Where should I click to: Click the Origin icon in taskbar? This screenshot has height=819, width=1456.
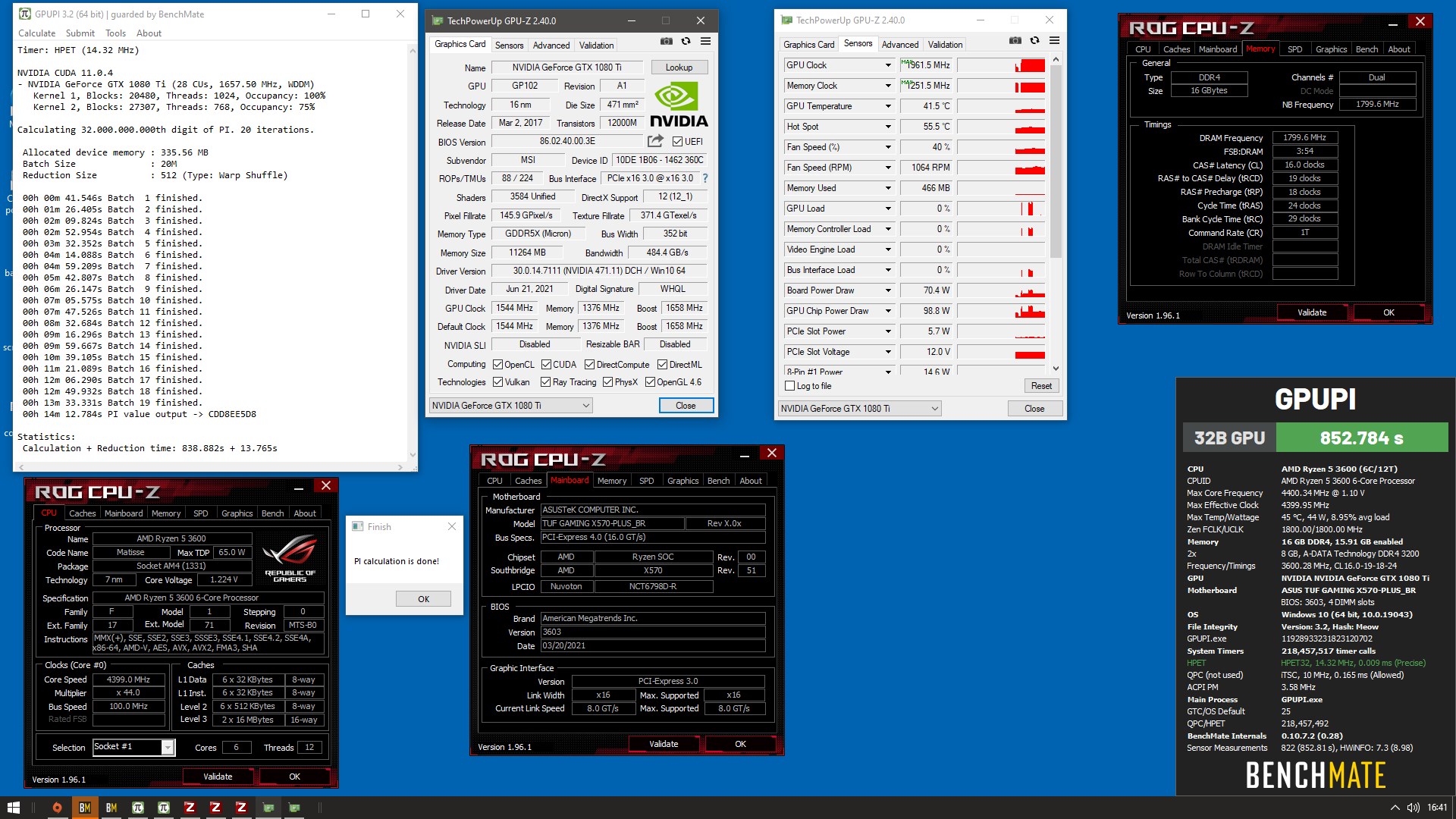click(x=57, y=808)
